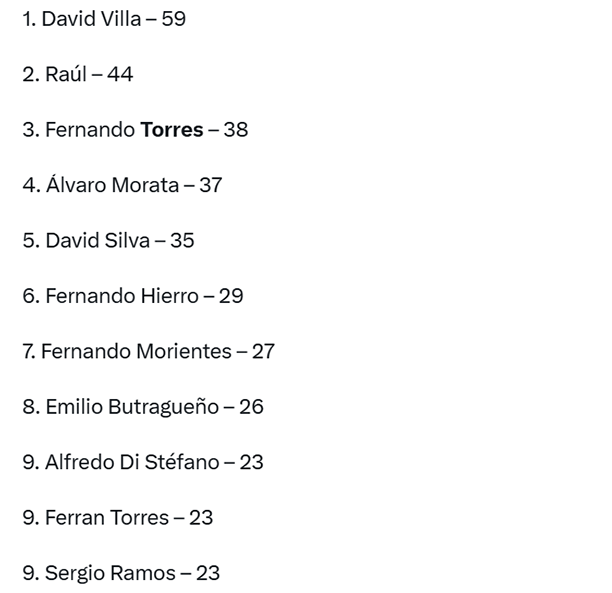Click the David Villa – 59 entry
612x593 pixels.
(x=104, y=19)
